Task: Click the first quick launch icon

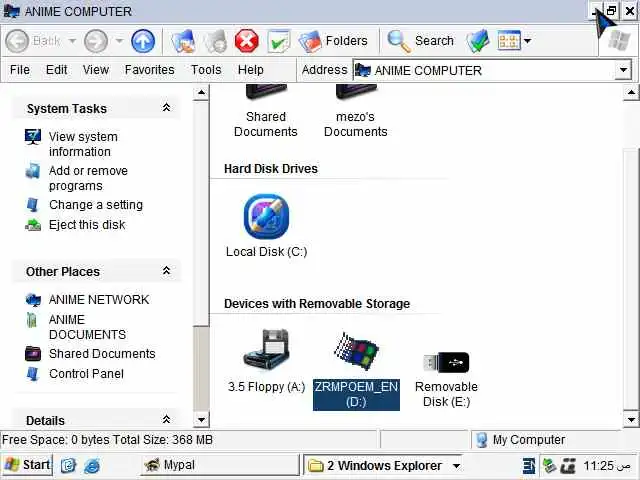Action: click(x=68, y=465)
